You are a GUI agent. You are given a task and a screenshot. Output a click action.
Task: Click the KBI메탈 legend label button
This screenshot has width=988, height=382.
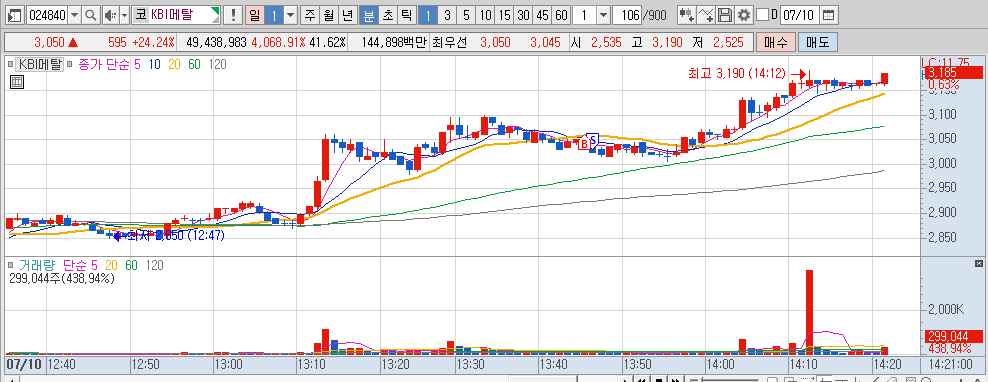click(x=40, y=63)
